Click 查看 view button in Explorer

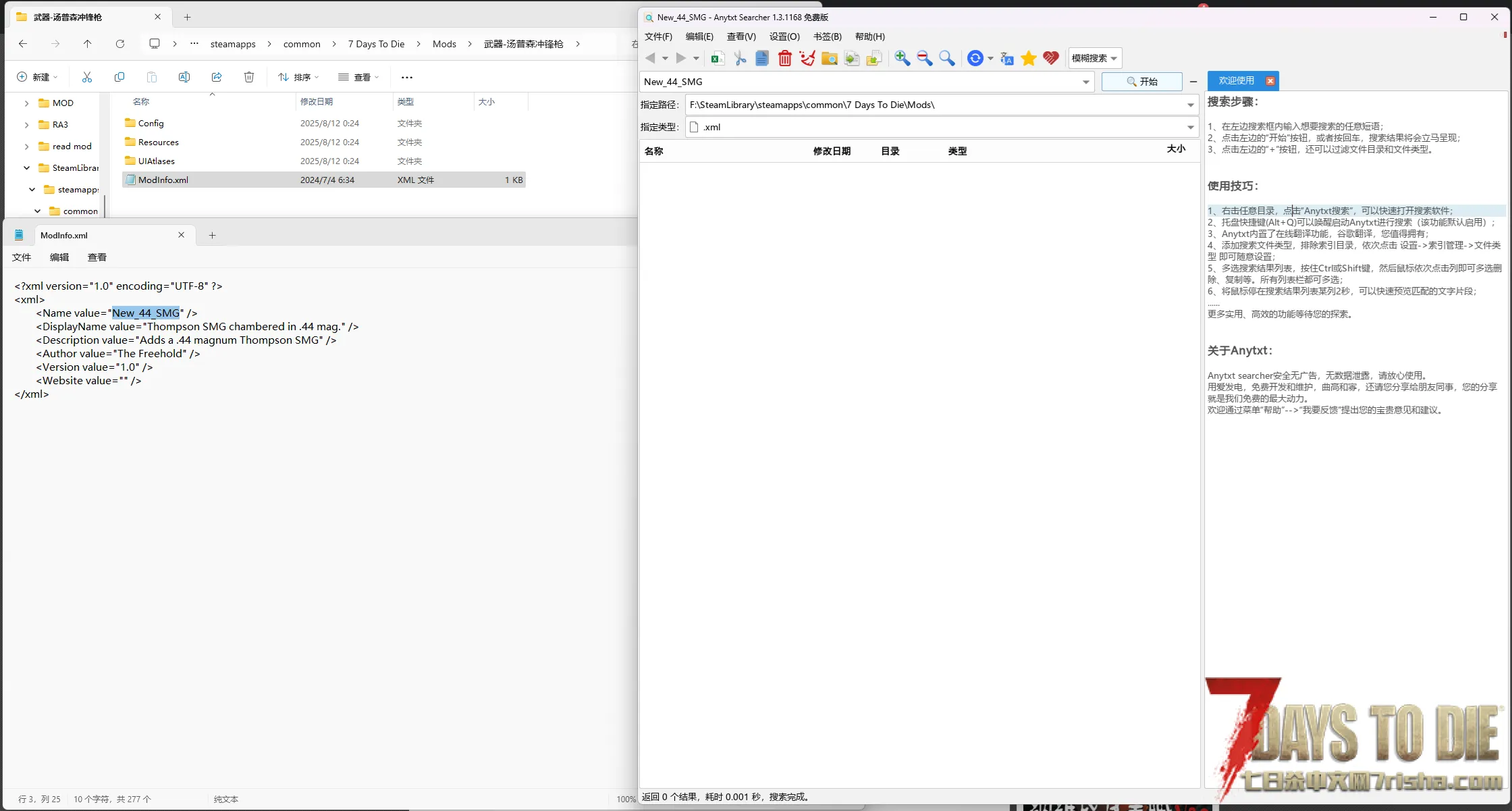click(x=358, y=77)
